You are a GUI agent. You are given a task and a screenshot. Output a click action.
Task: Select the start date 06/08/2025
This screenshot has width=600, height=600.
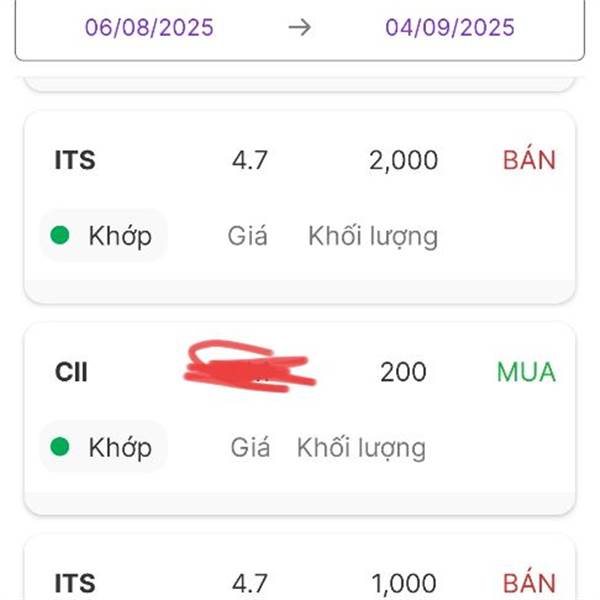point(149,28)
